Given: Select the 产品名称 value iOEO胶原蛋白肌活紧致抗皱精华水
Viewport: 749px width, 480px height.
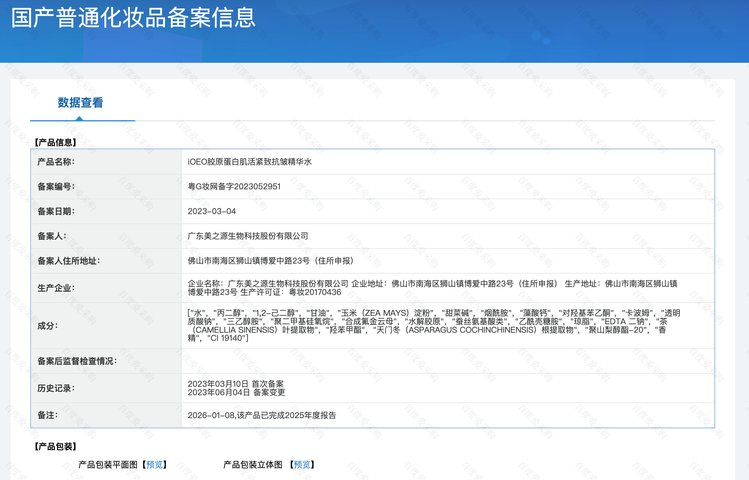Looking at the screenshot, I should click(x=249, y=162).
